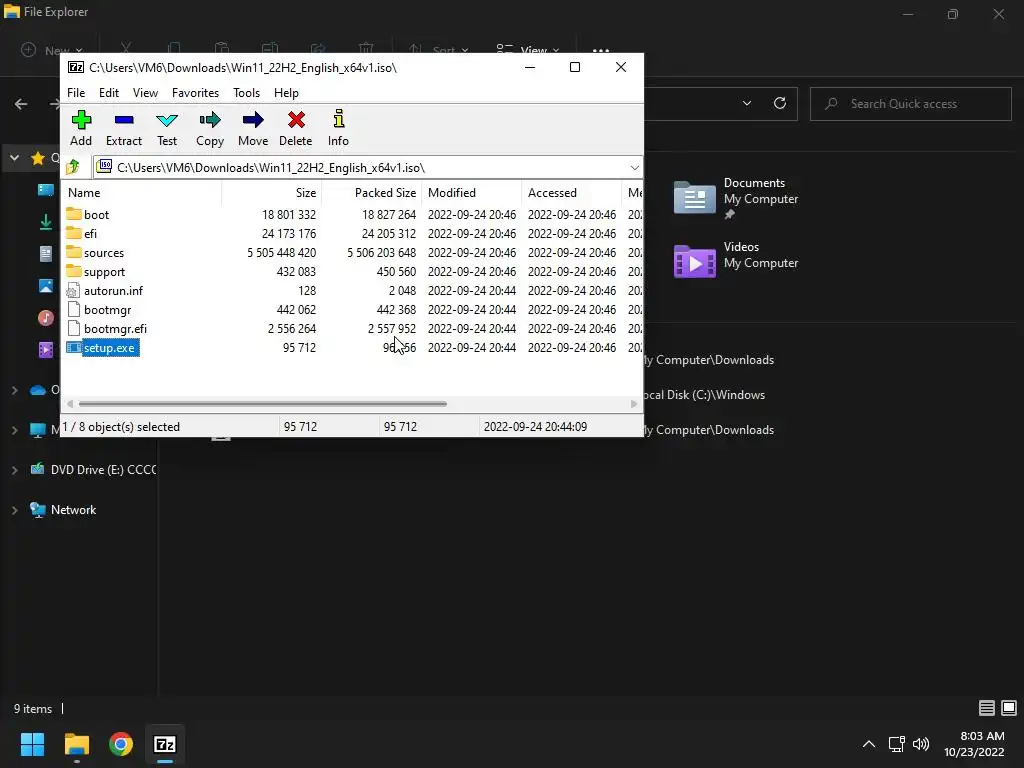The height and width of the screenshot is (768, 1024).
Task: Open the Edit menu
Action: (x=108, y=93)
